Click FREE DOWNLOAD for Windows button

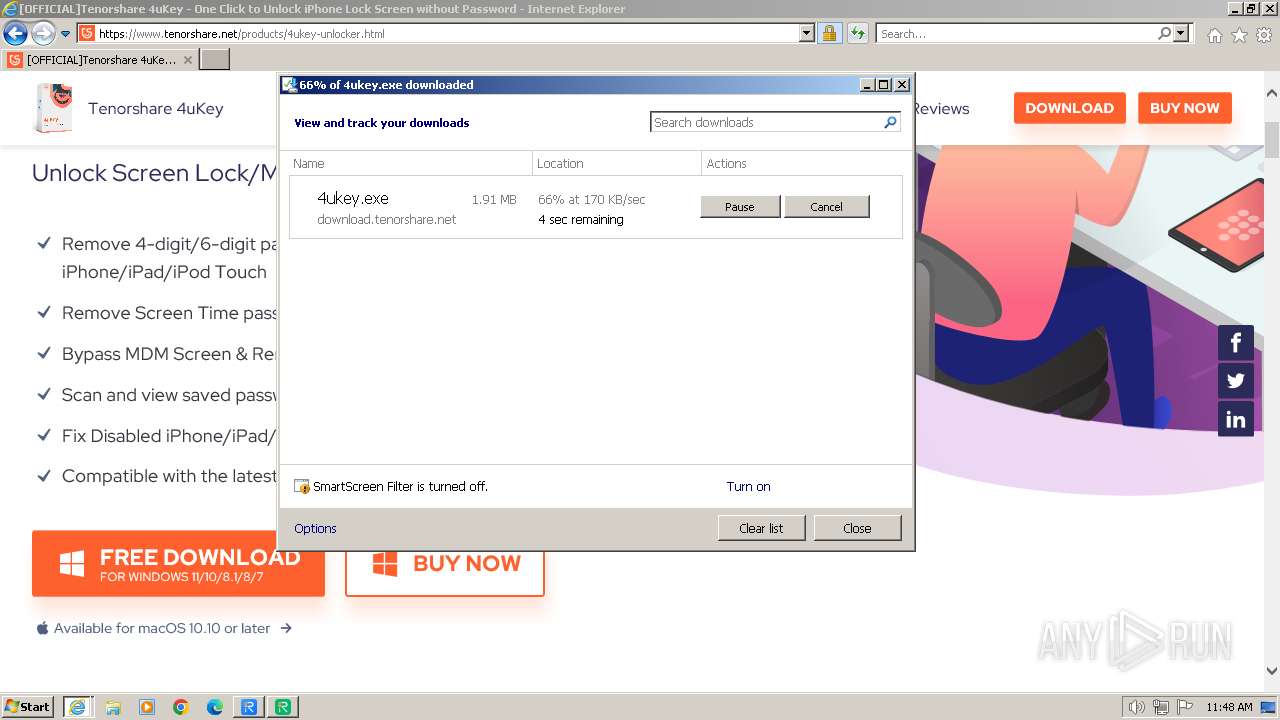pos(178,564)
